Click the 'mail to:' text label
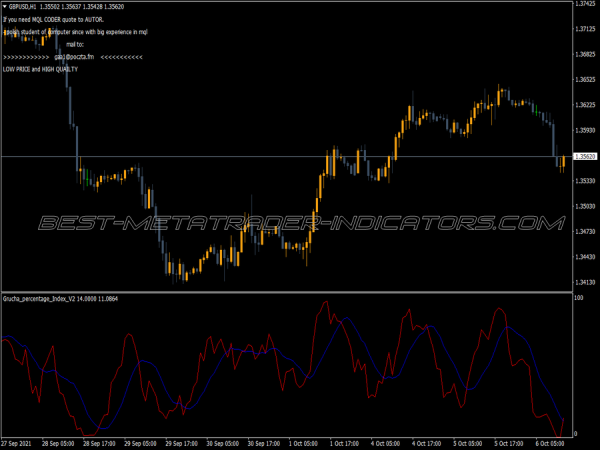Image resolution: width=600 pixels, height=450 pixels. [x=75, y=44]
